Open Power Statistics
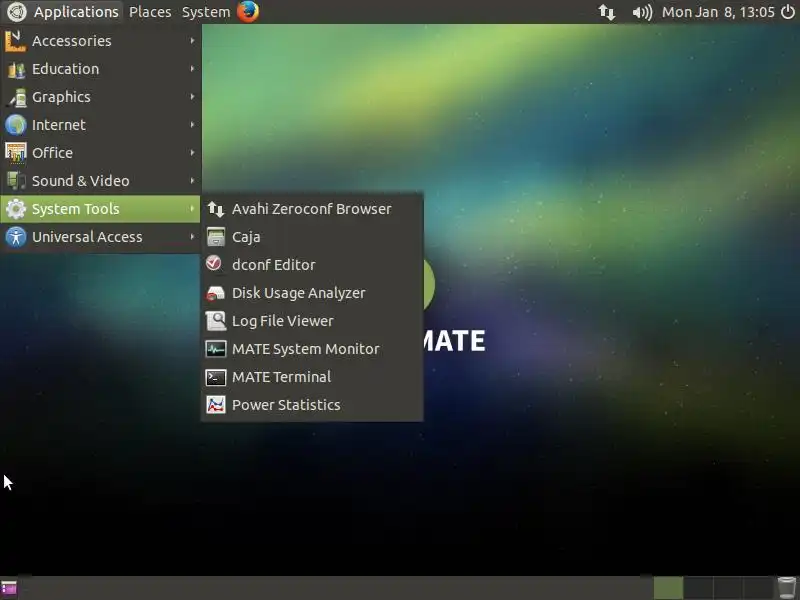The height and width of the screenshot is (600, 800). 286,405
